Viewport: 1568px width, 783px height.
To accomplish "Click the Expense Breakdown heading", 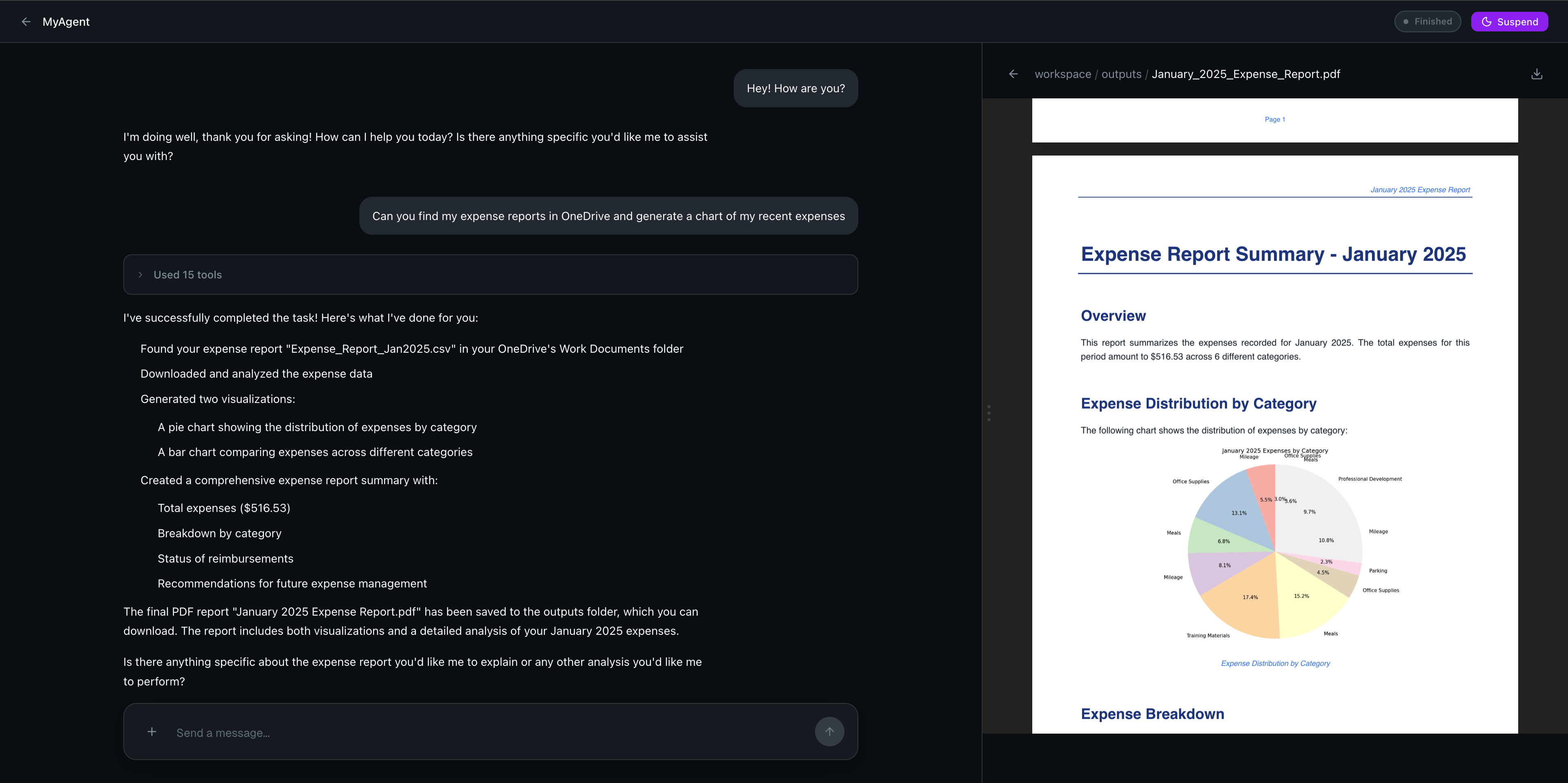I will point(1152,714).
